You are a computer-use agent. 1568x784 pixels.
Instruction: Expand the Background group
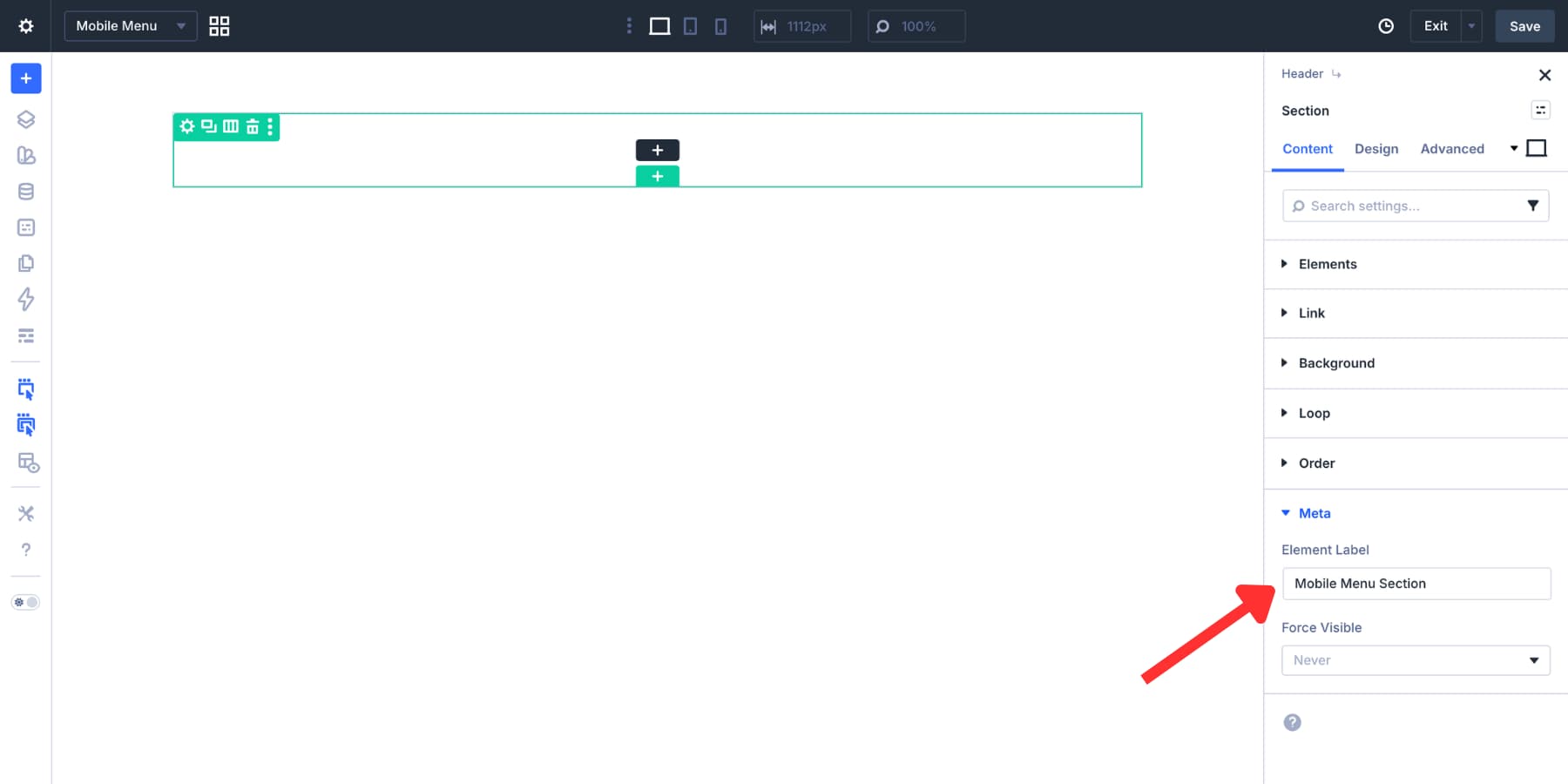click(1416, 363)
